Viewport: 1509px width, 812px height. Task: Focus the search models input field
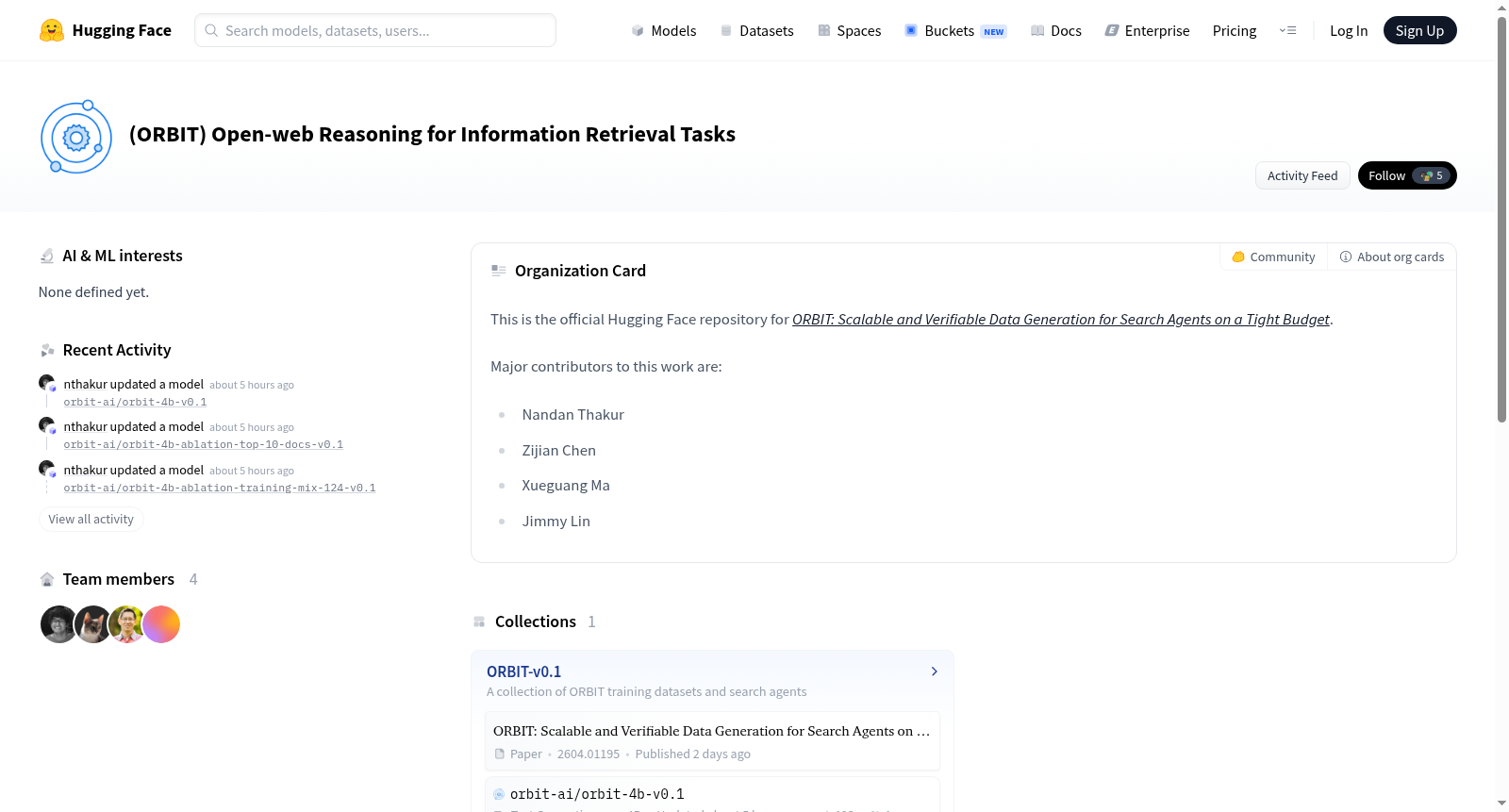[x=375, y=30]
